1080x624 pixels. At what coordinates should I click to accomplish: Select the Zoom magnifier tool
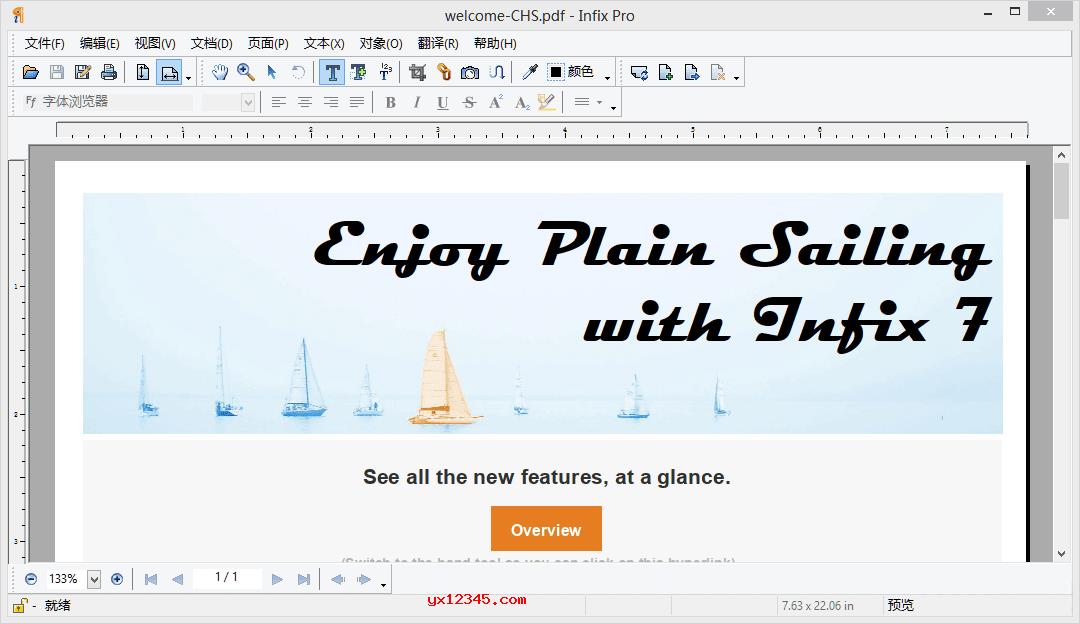[x=246, y=72]
